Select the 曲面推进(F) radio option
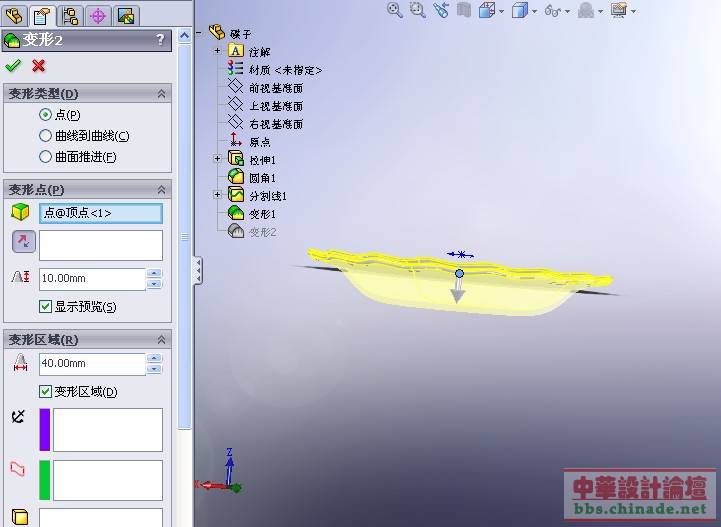The image size is (721, 527). [45, 157]
